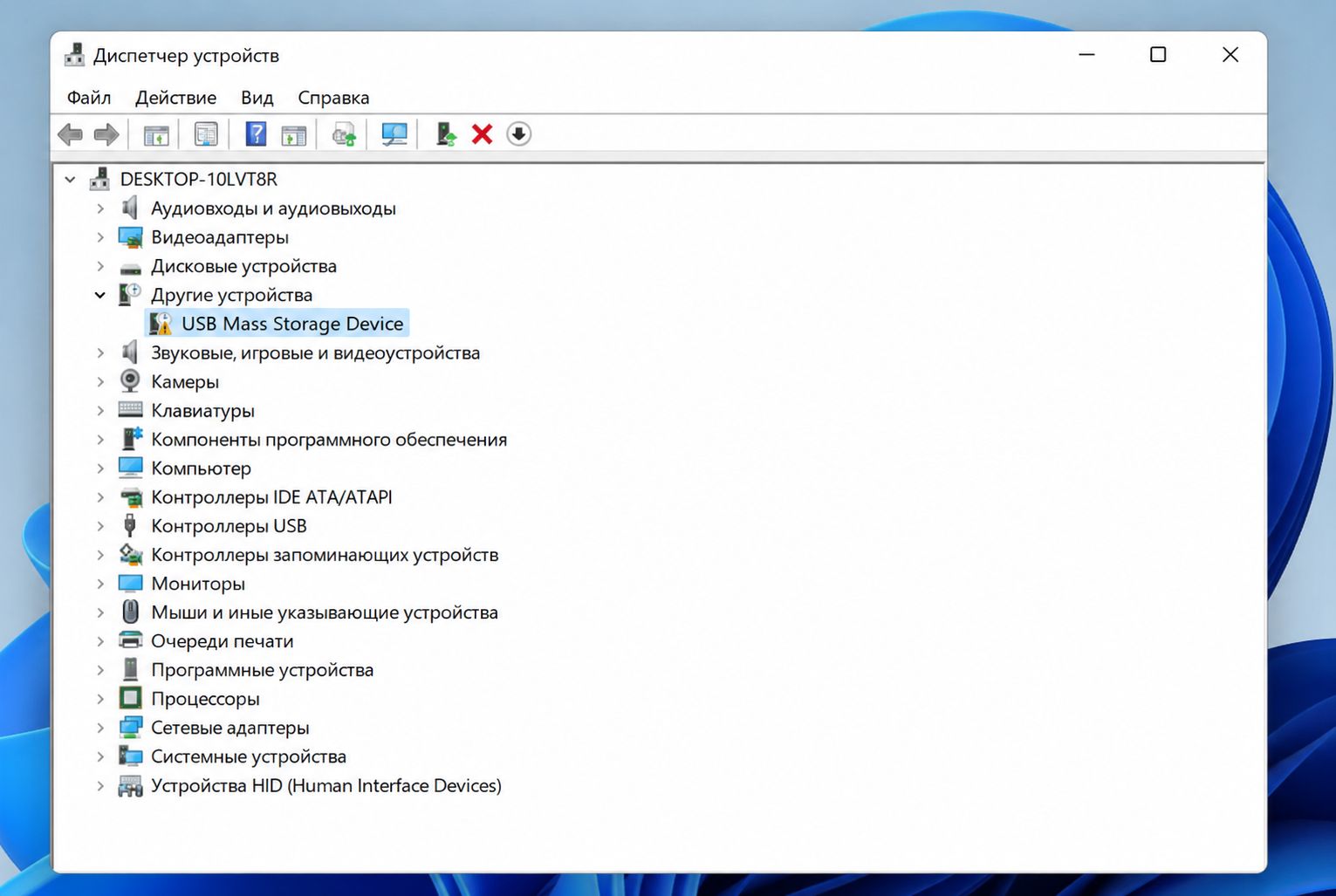This screenshot has width=1336, height=896.
Task: Open Properties via the toolbar properties icon
Action: 206,134
